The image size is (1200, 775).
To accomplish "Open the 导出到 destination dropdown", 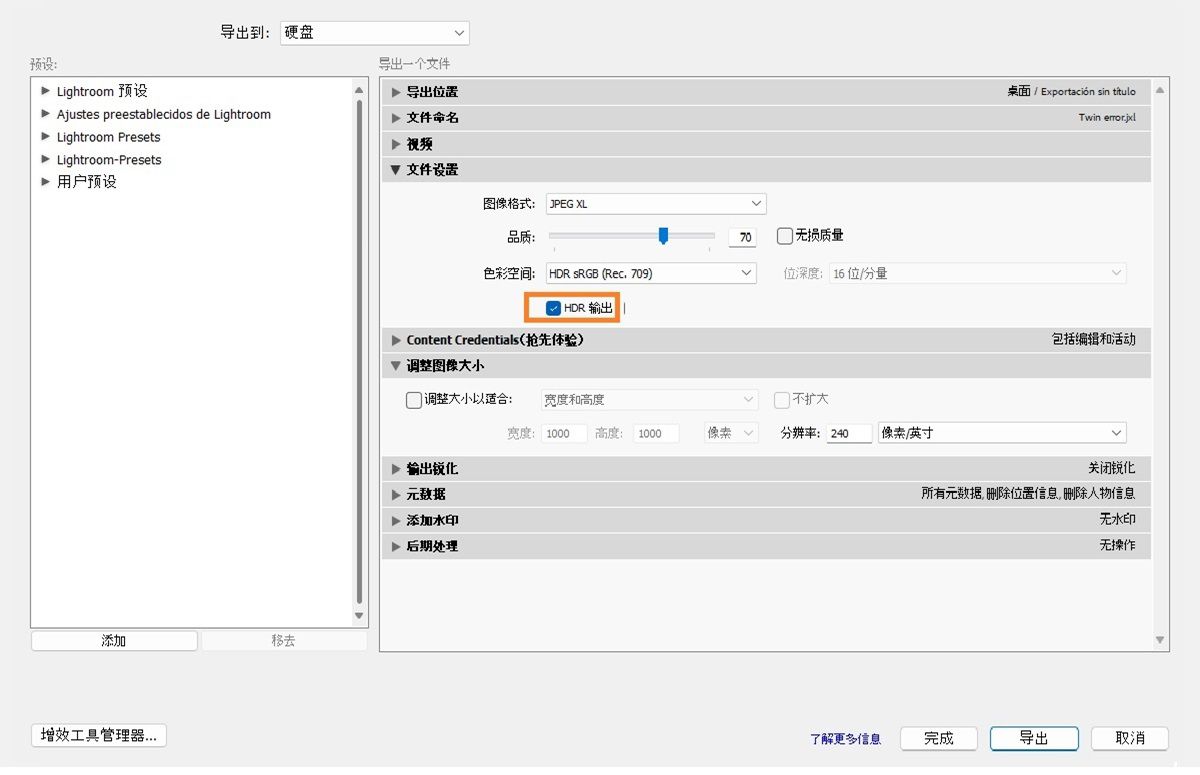I will tap(375, 32).
